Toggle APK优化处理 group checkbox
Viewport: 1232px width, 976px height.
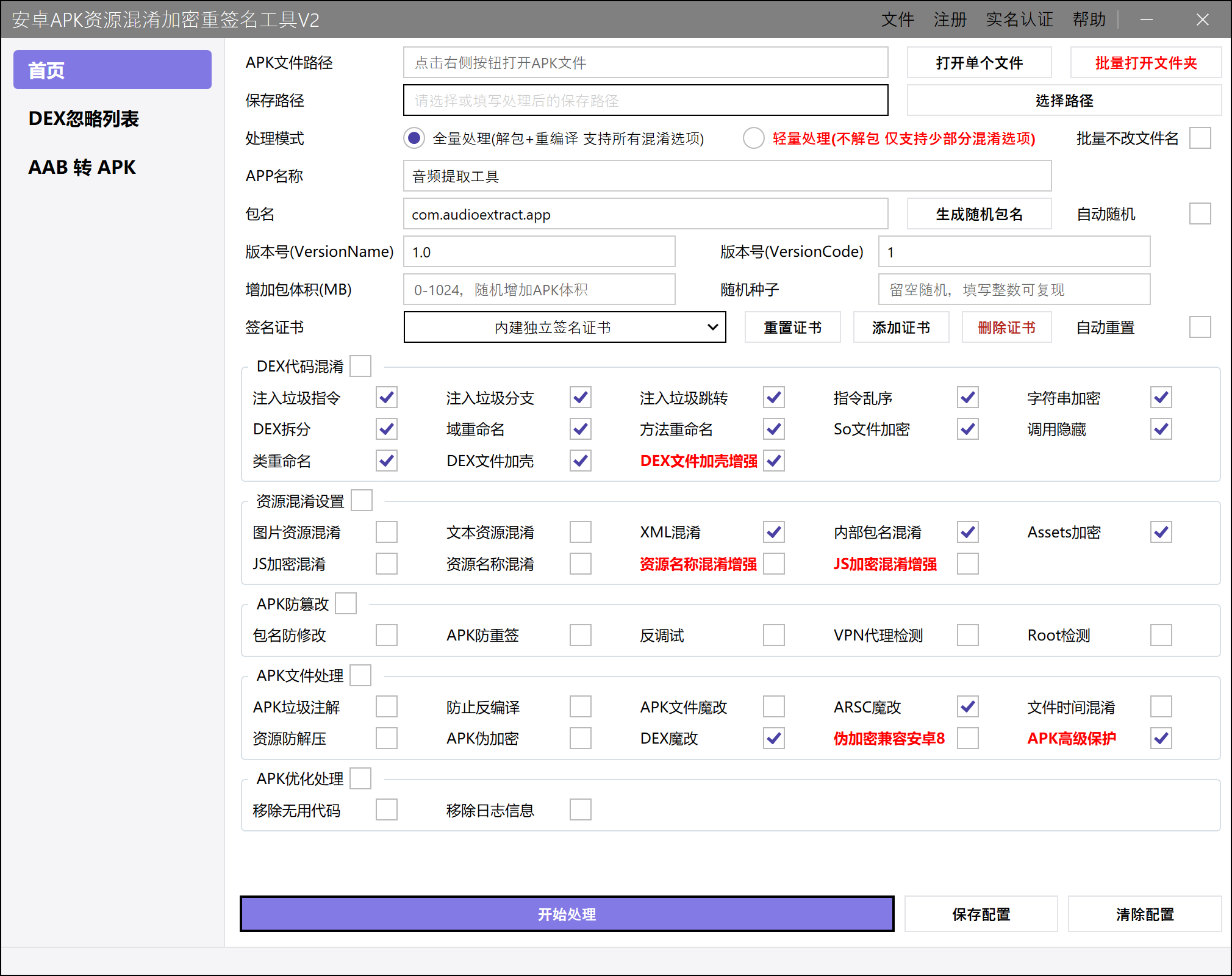point(360,779)
